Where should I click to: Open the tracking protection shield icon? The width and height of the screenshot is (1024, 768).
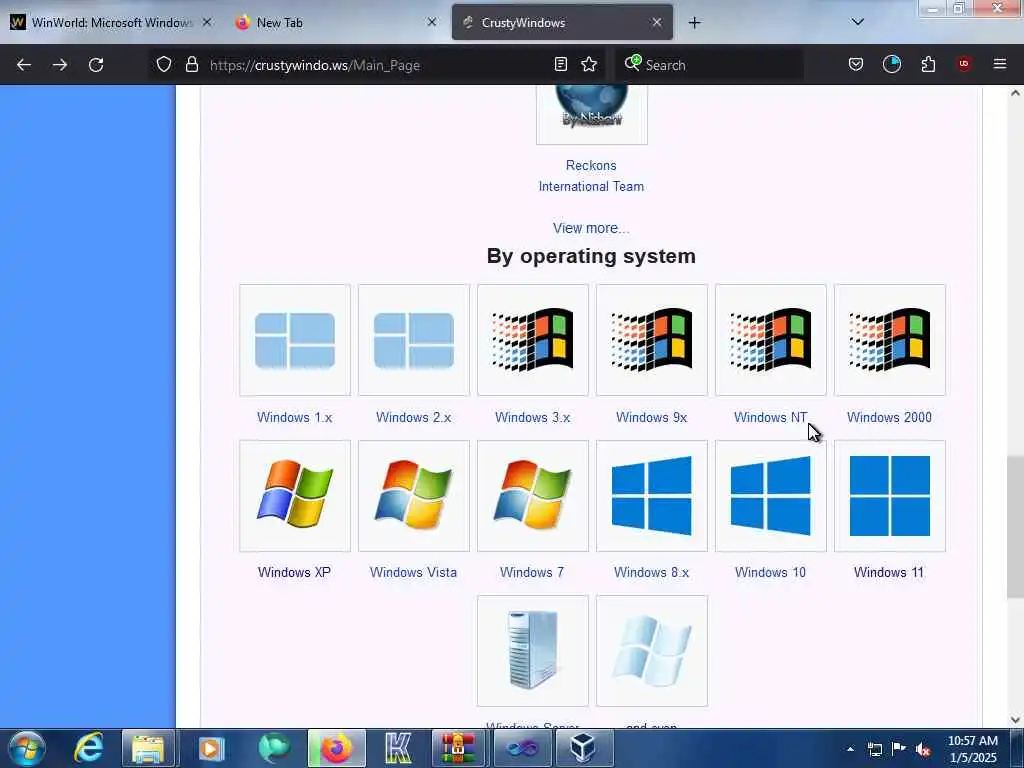(x=164, y=64)
